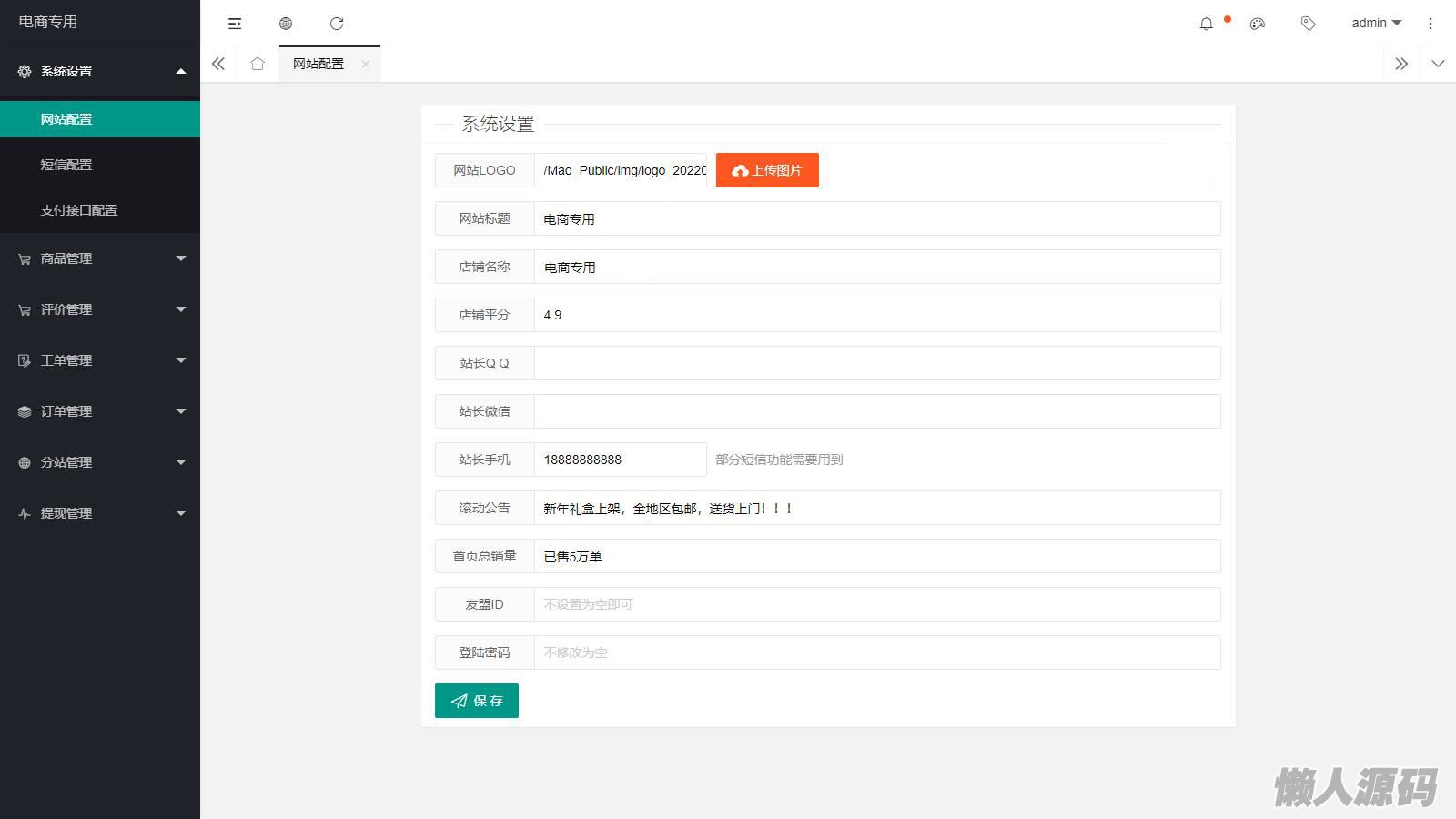
Task: Expand the 商品管理 menu
Action: (x=100, y=258)
